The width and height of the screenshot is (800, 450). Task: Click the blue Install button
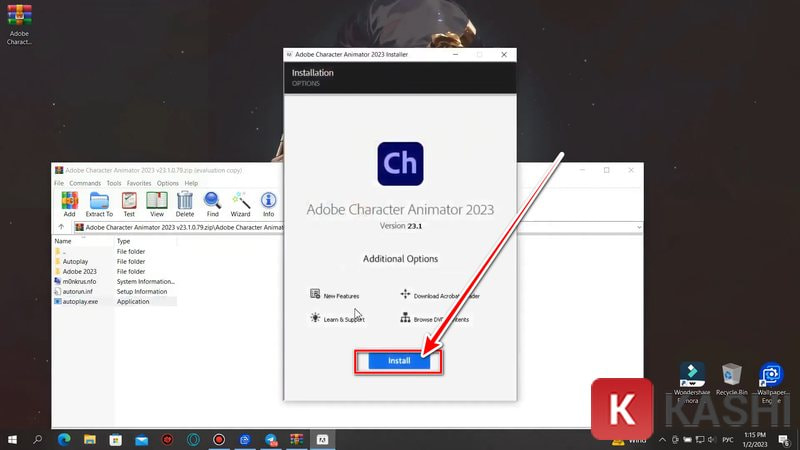pyautogui.click(x=399, y=361)
